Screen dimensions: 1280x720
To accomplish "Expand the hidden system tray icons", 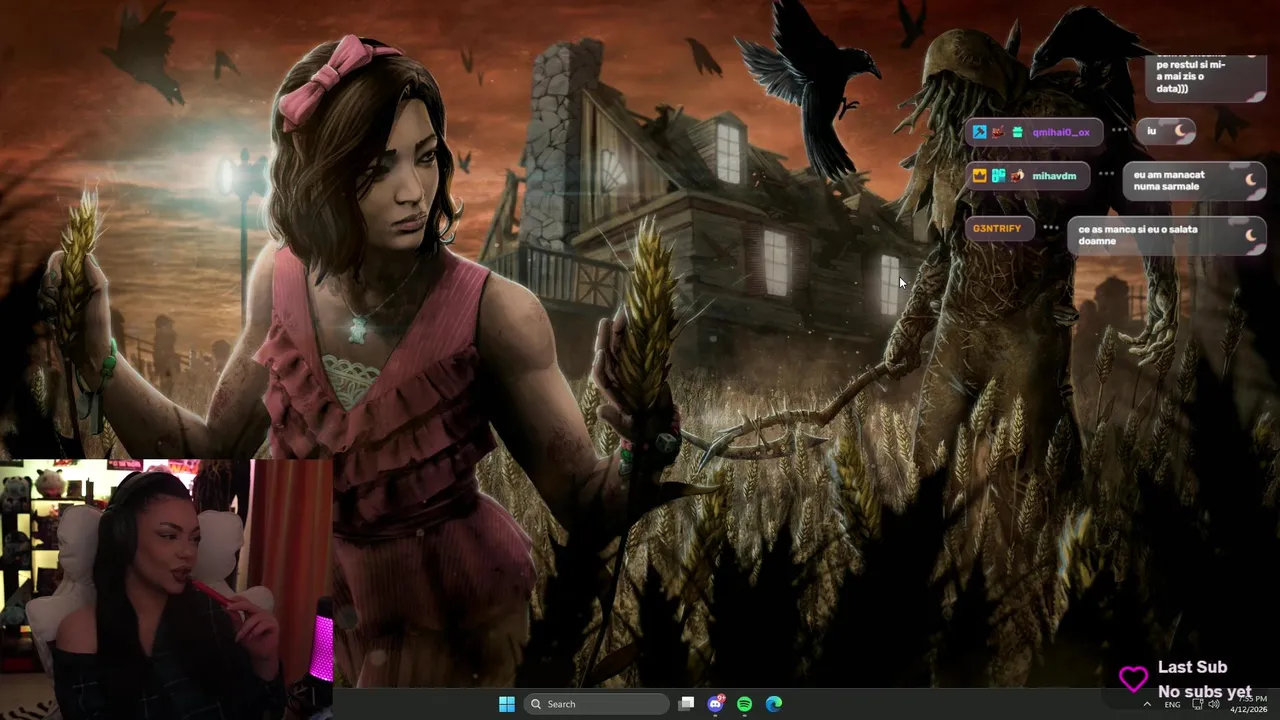I will (x=1147, y=704).
